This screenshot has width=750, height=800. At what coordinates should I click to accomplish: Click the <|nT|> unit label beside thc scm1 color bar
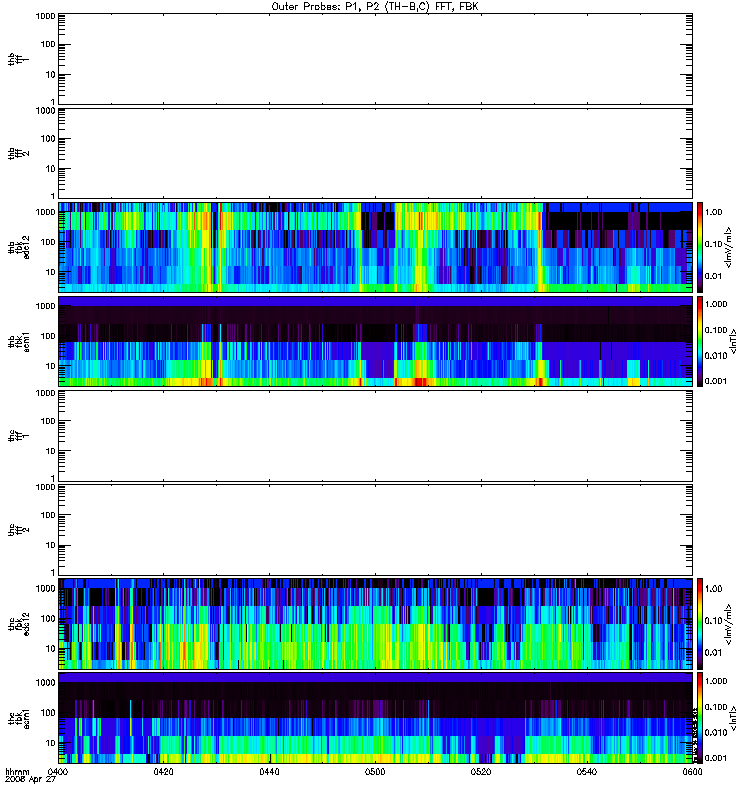point(734,718)
